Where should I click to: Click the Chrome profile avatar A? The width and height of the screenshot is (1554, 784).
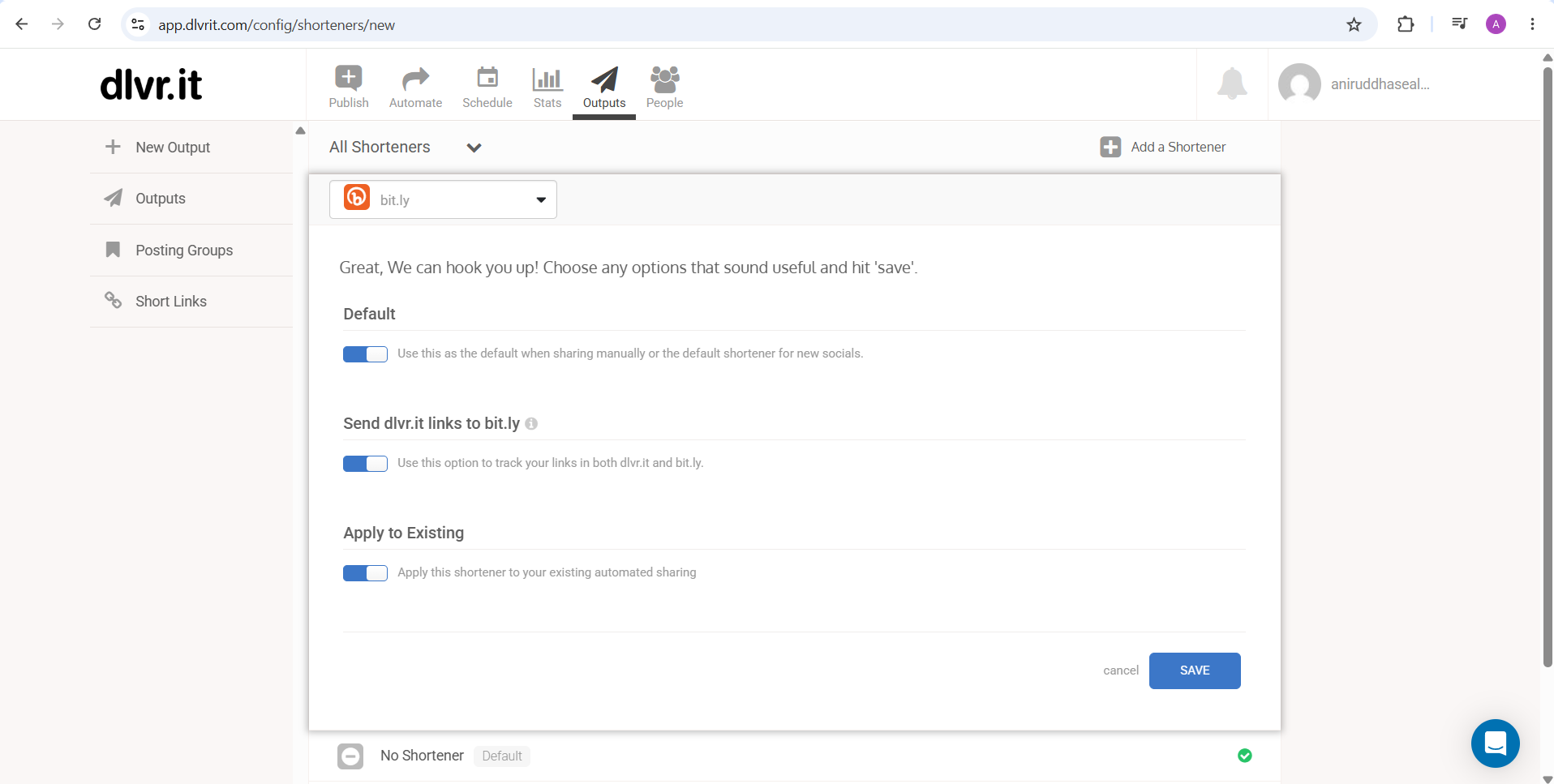pos(1496,24)
